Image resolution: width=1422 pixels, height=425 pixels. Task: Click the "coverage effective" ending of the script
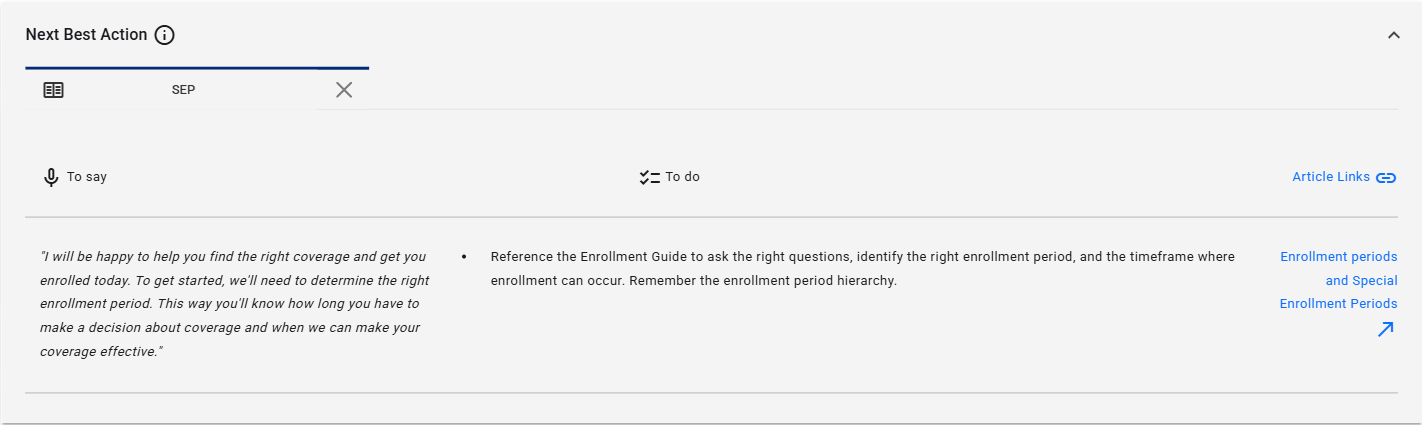101,352
